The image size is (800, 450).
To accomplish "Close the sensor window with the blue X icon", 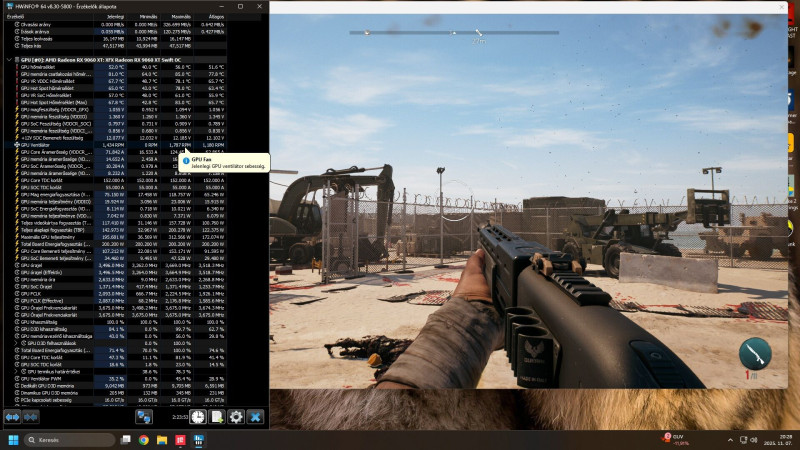I will click(x=255, y=417).
